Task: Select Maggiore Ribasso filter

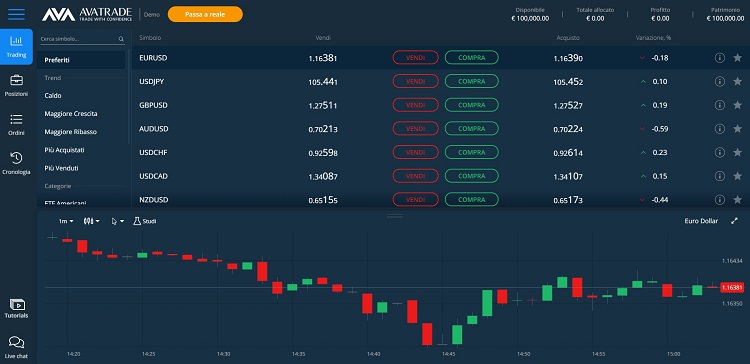Action: (x=71, y=132)
